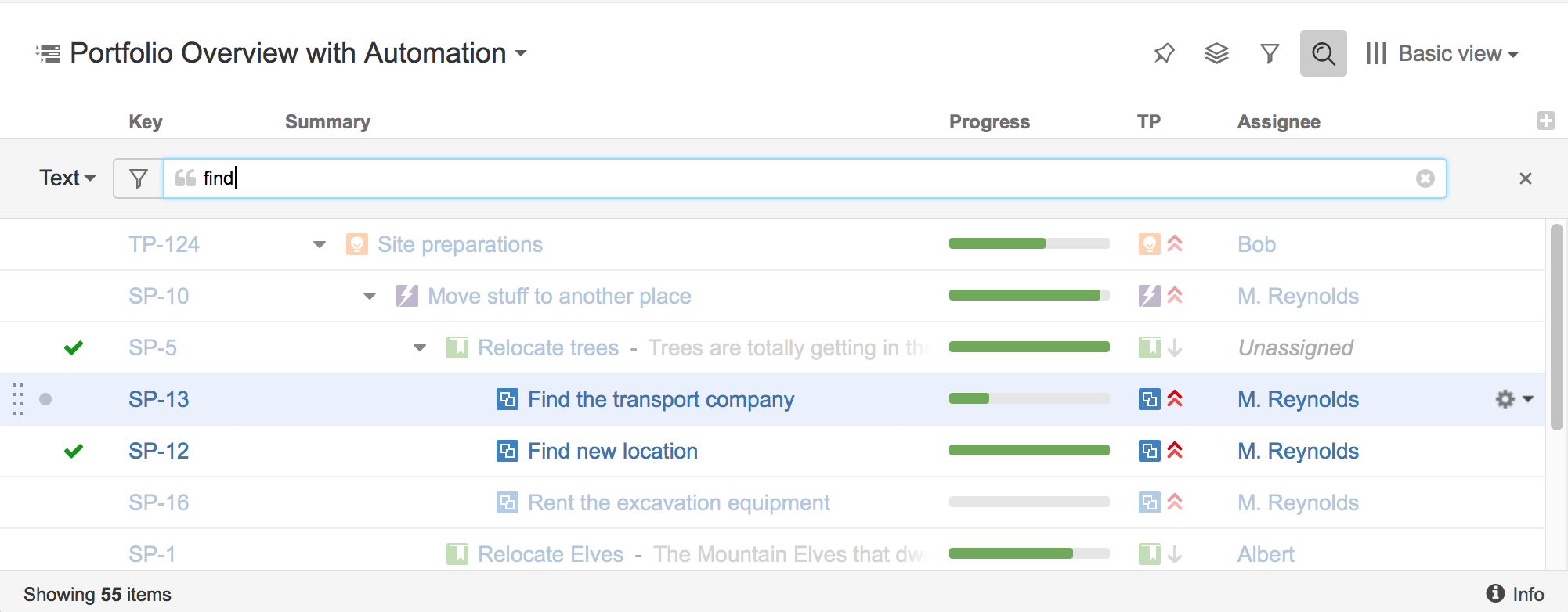Collapse the Relocate trees row

pyautogui.click(x=420, y=348)
